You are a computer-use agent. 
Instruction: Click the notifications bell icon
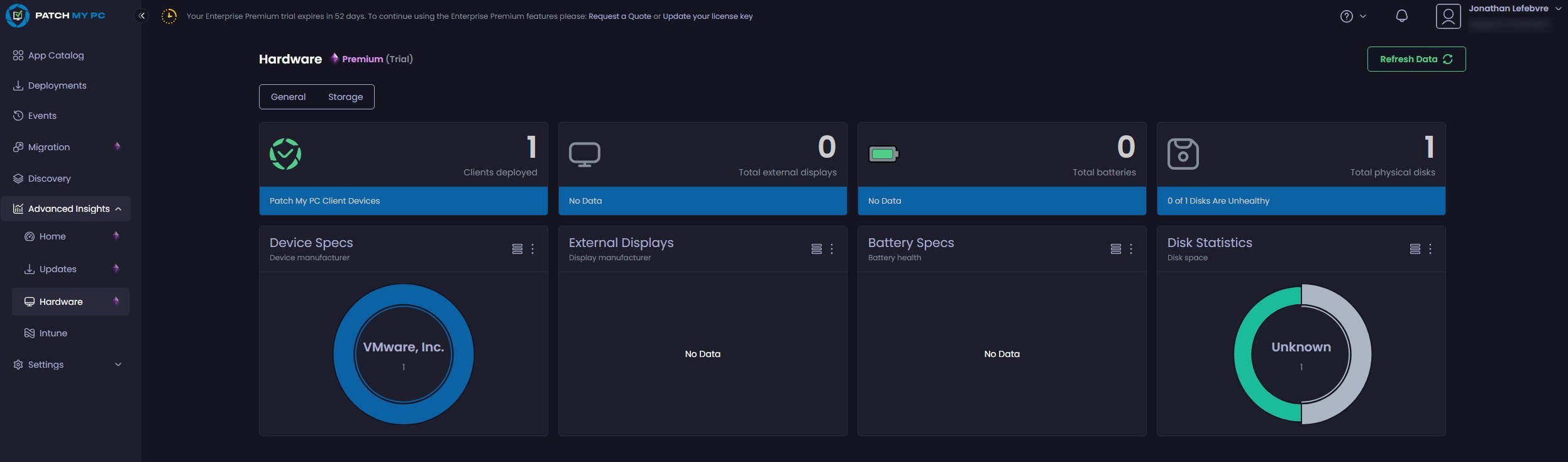(x=1401, y=16)
